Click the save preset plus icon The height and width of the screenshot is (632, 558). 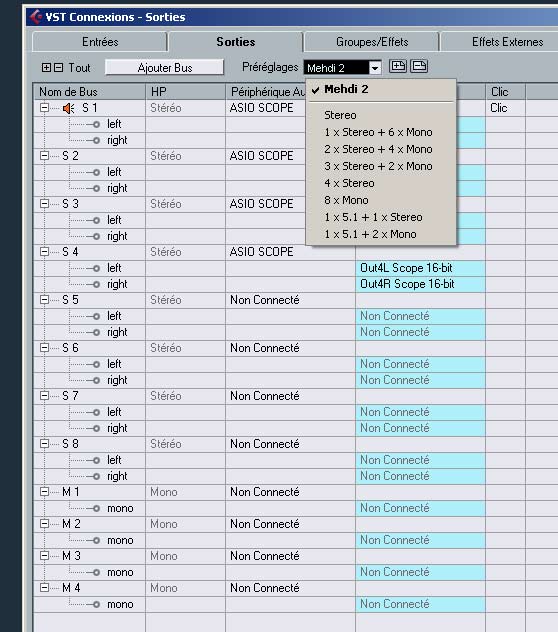(x=398, y=67)
